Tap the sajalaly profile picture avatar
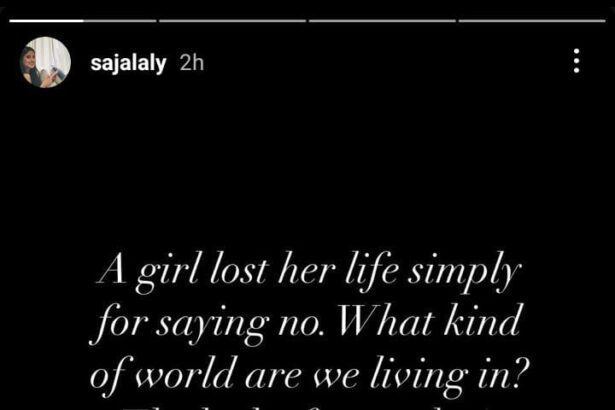615x410 pixels. pyautogui.click(x=44, y=62)
